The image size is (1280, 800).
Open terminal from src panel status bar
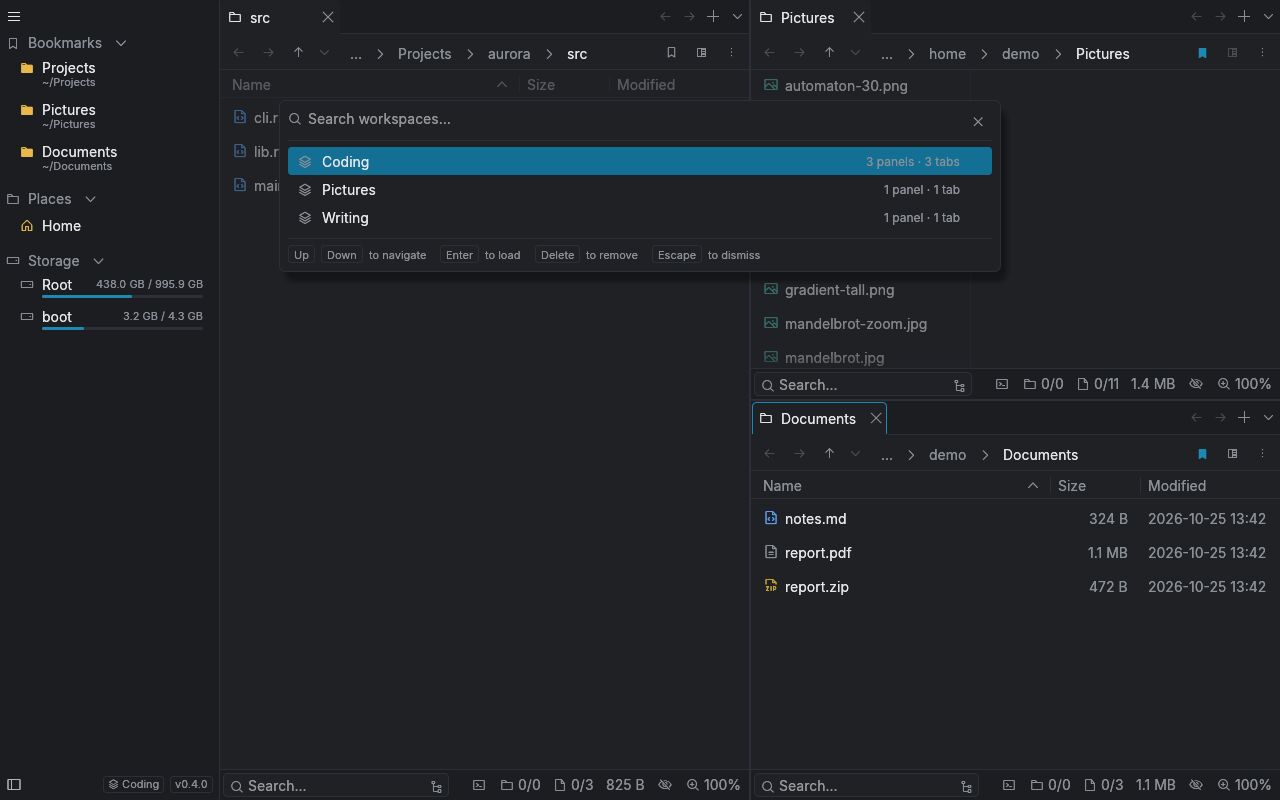coord(479,786)
